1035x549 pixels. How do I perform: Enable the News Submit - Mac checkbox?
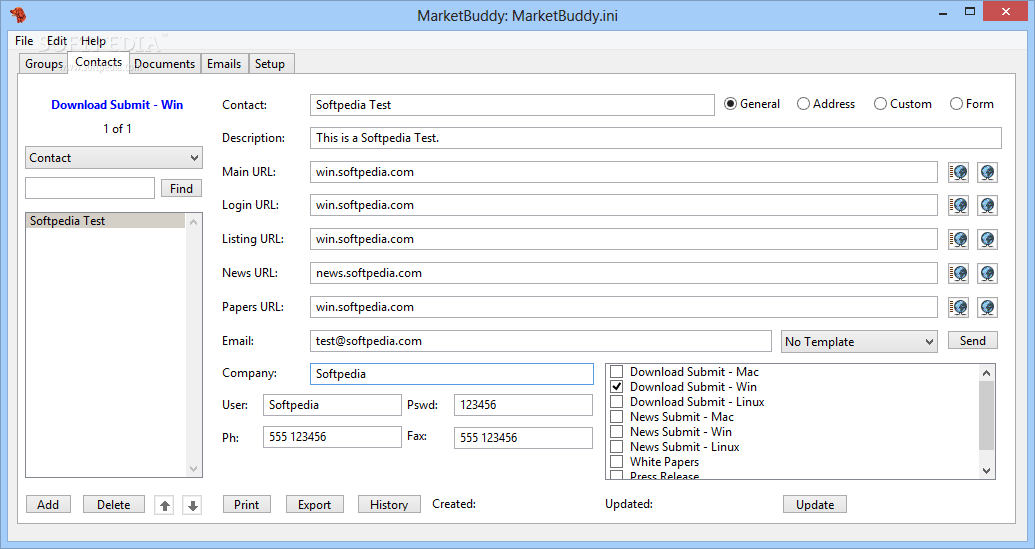[x=617, y=417]
